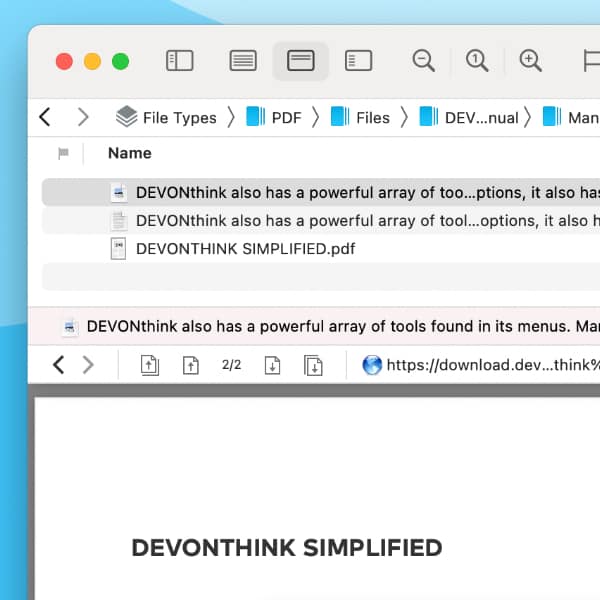Go back in navigation history
Screen dimensions: 600x600
click(x=45, y=117)
